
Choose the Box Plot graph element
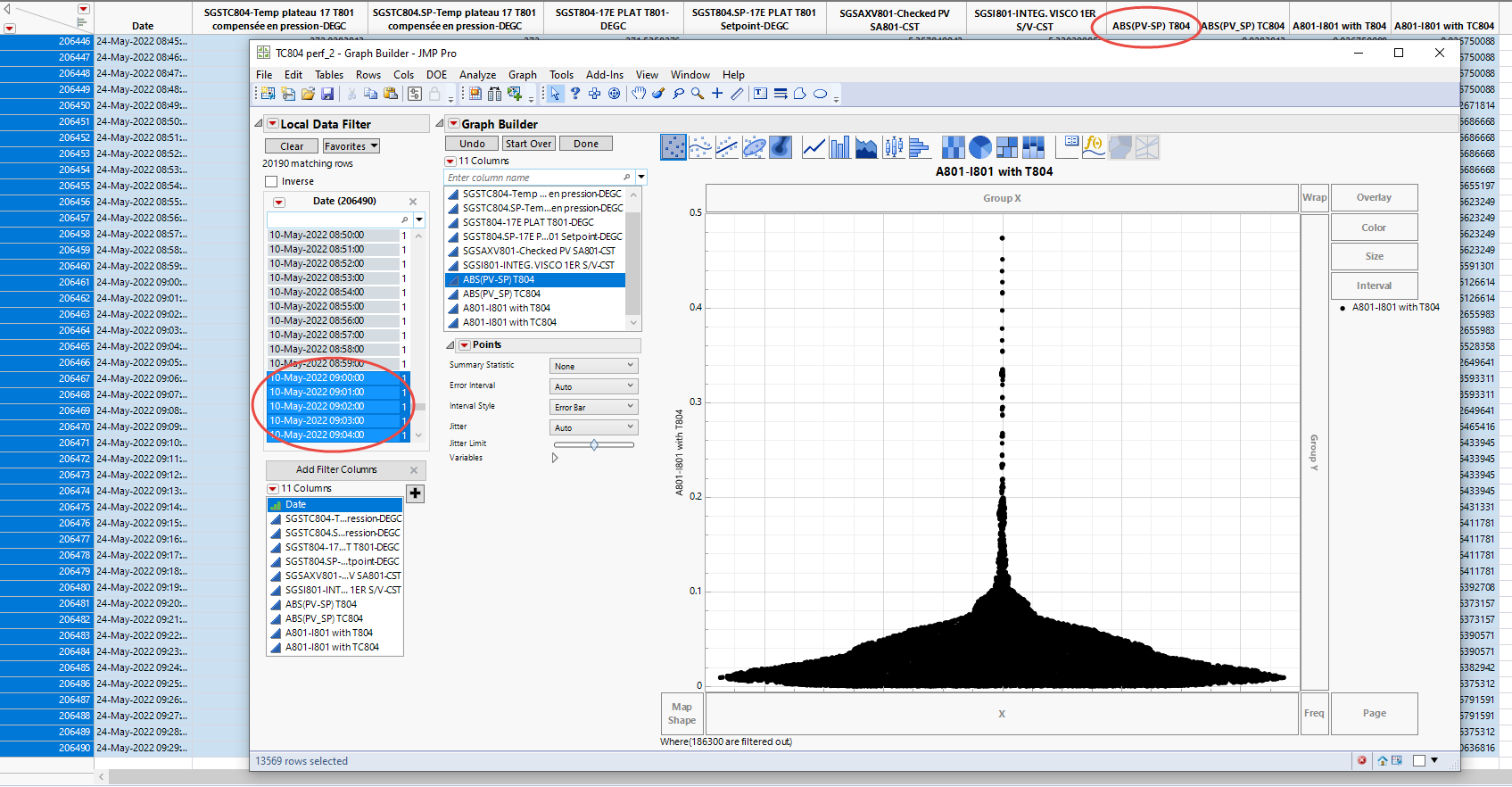pos(894,147)
